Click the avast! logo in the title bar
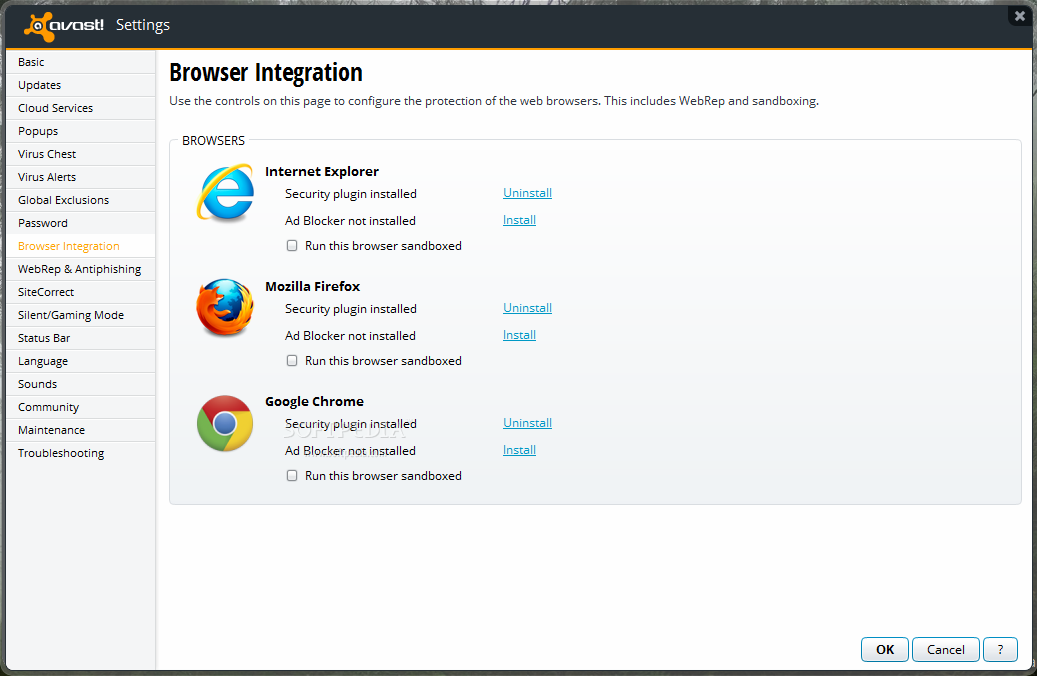Screen dimensions: 1037x676 [x=64, y=26]
